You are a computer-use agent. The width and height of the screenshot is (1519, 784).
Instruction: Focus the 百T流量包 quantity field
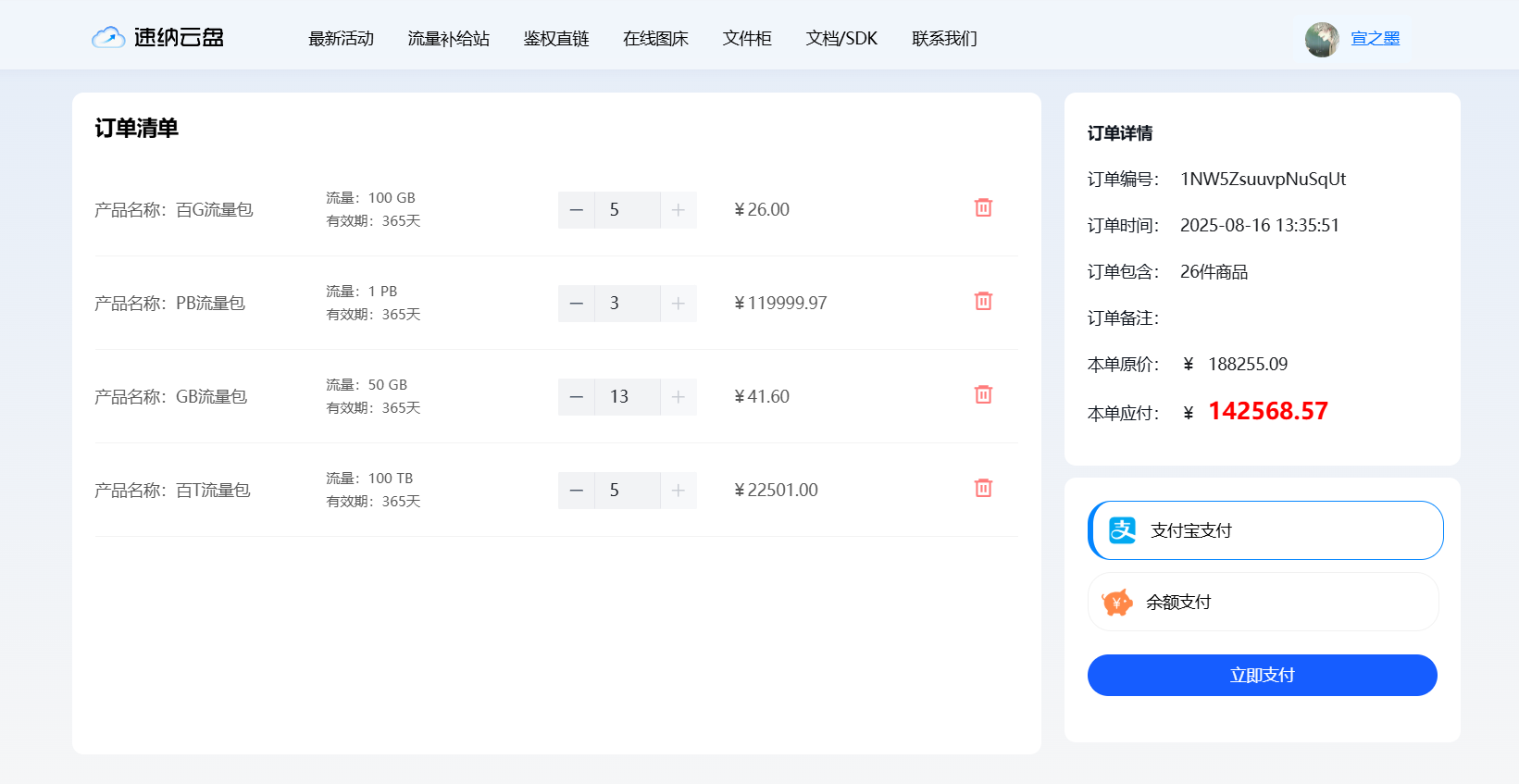click(628, 491)
